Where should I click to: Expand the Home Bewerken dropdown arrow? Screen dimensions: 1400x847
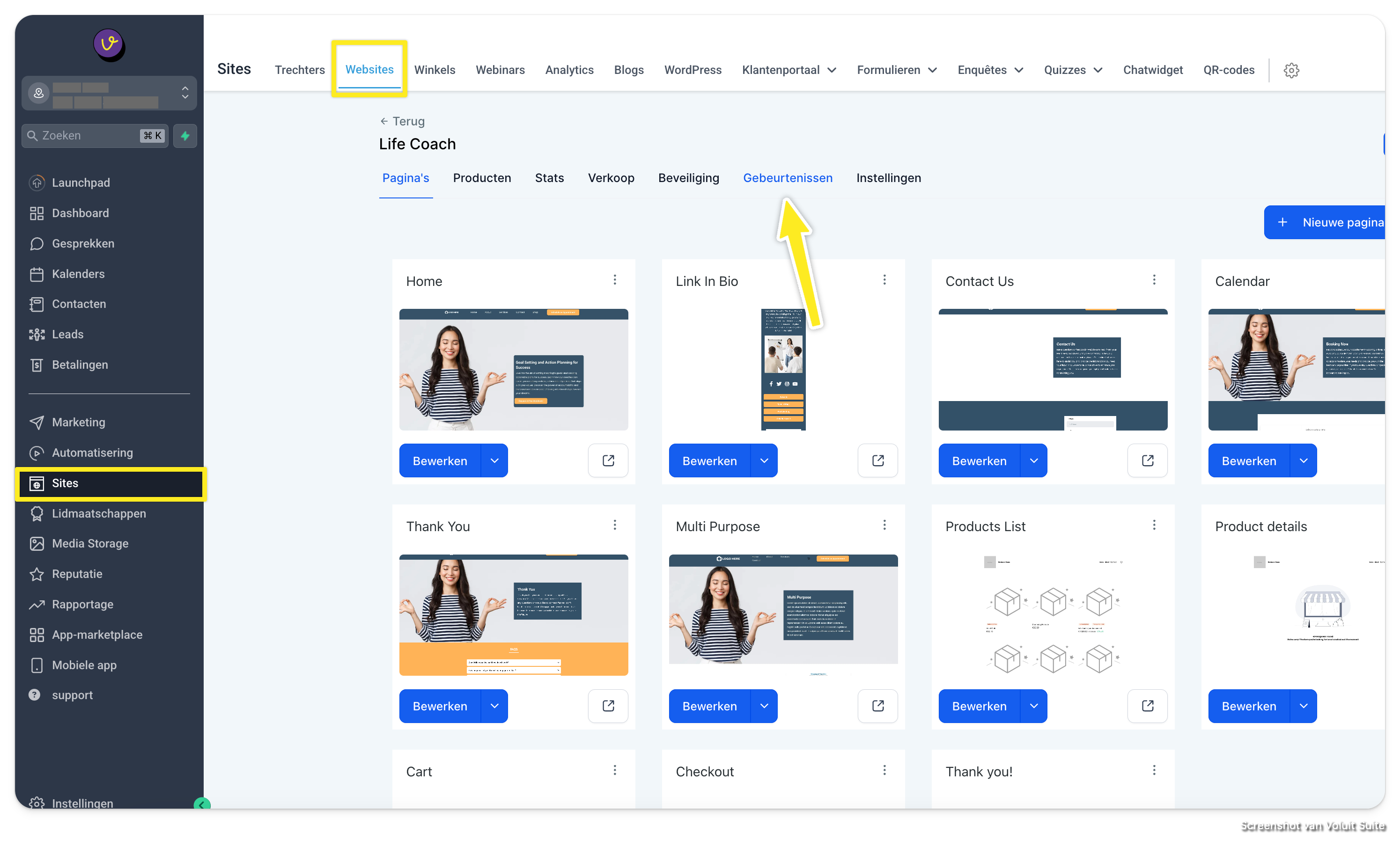[x=494, y=460]
